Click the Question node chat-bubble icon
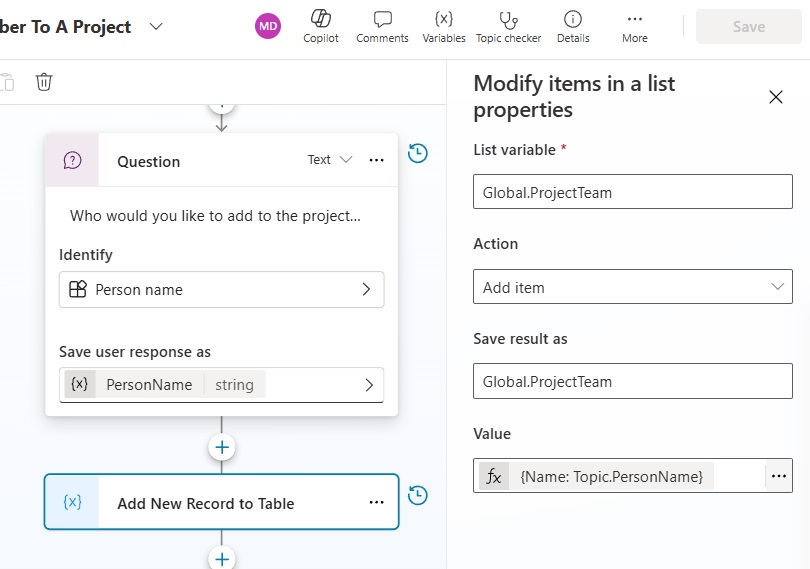This screenshot has width=810, height=569. point(72,160)
